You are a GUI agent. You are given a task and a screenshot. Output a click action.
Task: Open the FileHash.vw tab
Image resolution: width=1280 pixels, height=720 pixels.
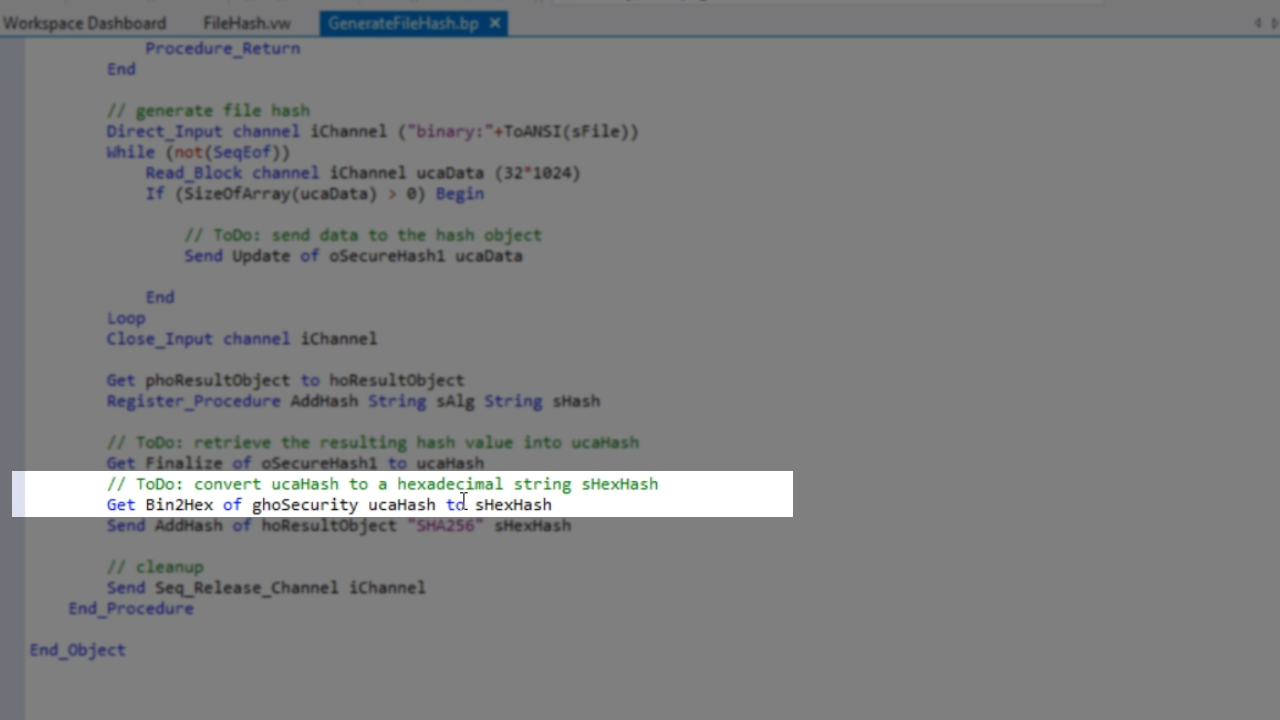(246, 23)
